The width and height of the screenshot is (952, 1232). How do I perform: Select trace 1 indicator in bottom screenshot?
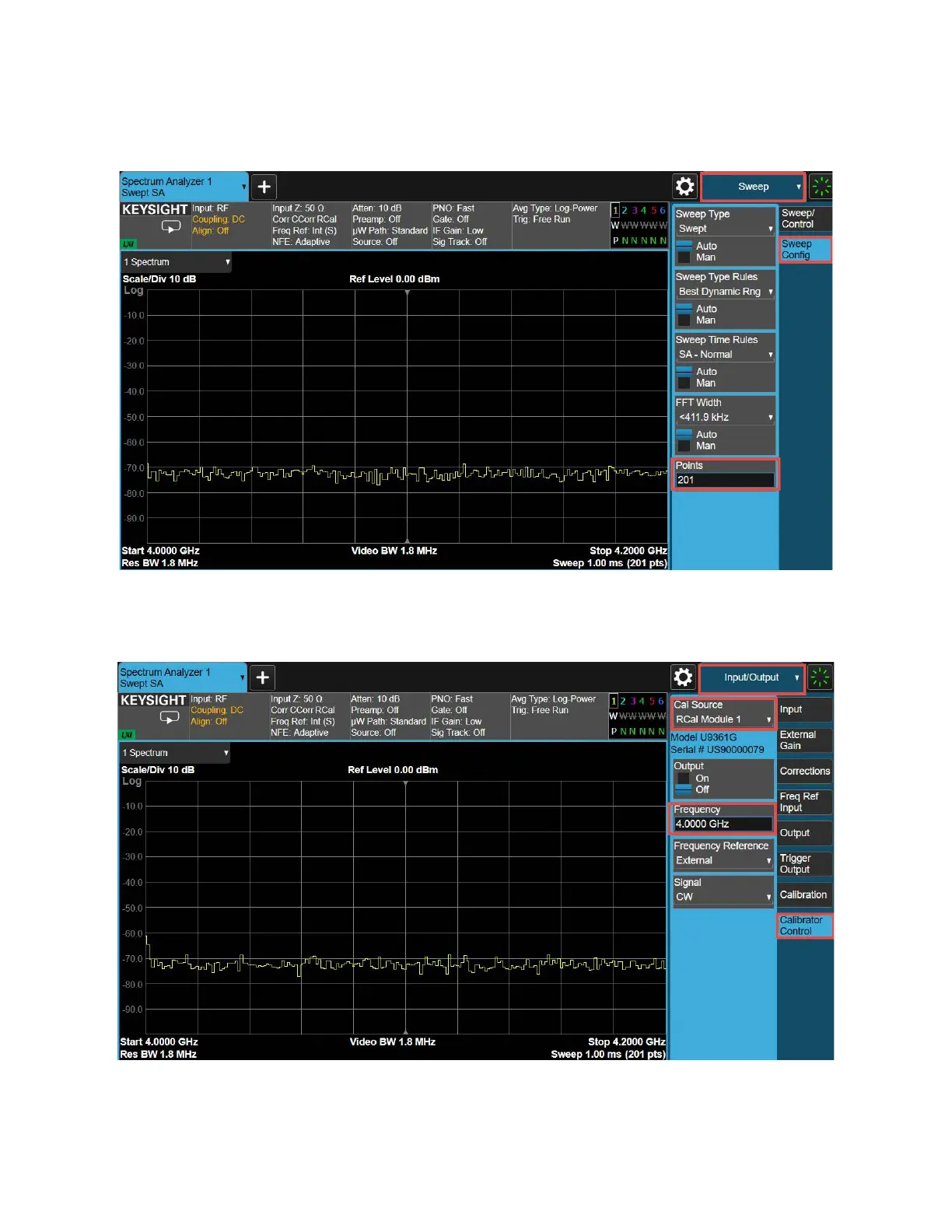[614, 702]
